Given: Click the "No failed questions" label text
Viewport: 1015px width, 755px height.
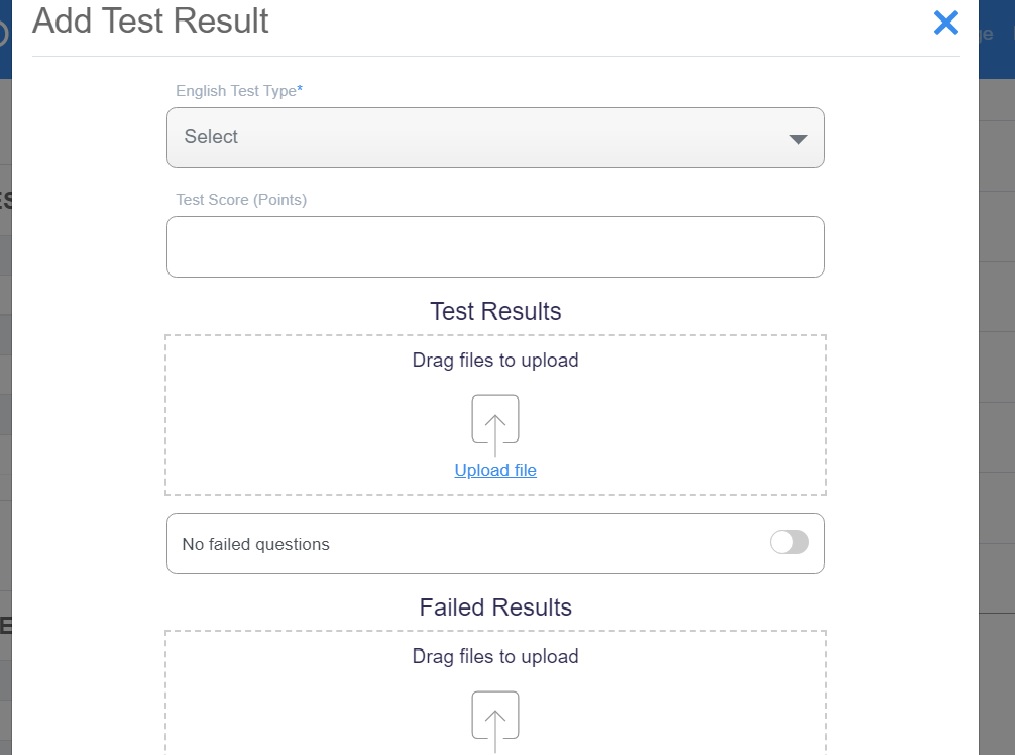Looking at the screenshot, I should point(256,545).
